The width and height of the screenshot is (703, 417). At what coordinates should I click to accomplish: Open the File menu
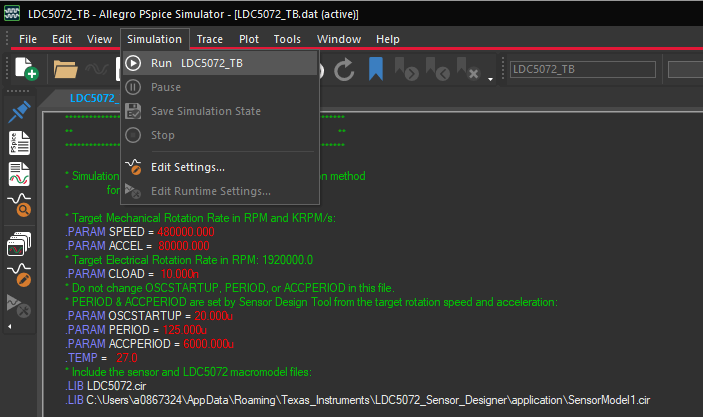pos(28,39)
